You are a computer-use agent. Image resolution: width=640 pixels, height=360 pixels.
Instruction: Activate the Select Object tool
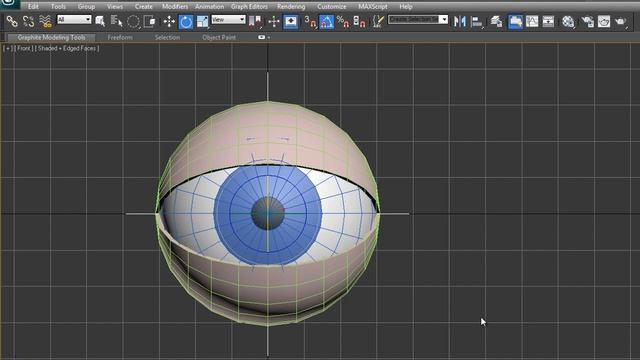pos(100,21)
